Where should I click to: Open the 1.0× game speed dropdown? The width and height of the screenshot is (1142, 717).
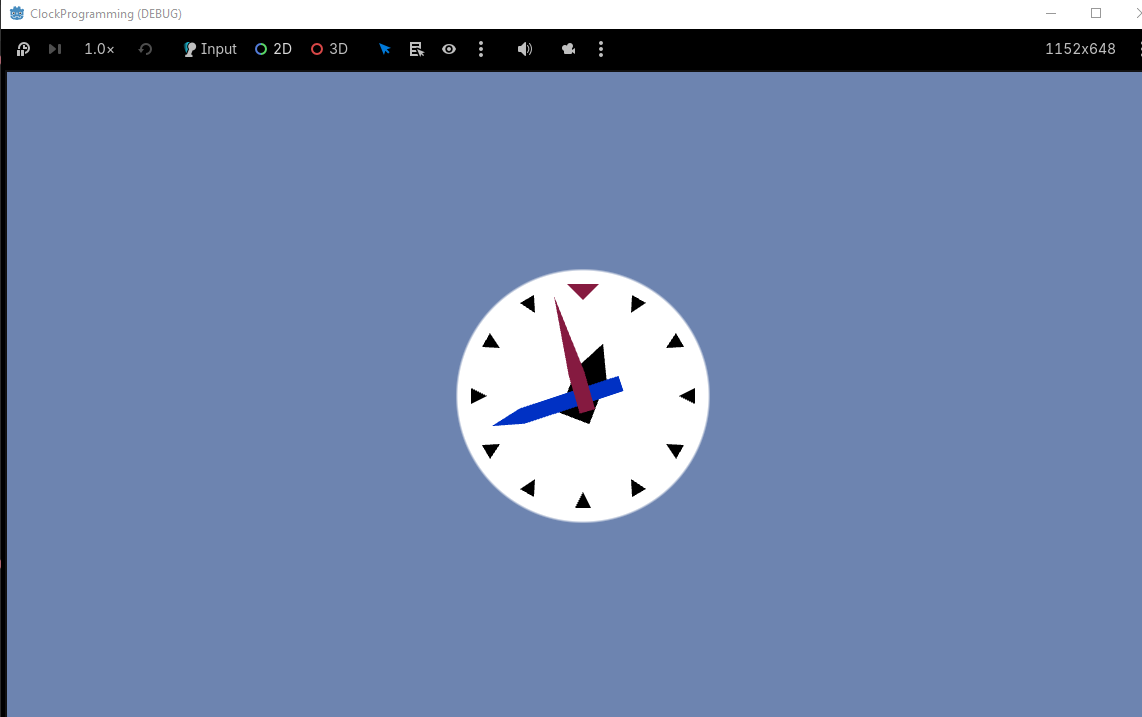99,49
